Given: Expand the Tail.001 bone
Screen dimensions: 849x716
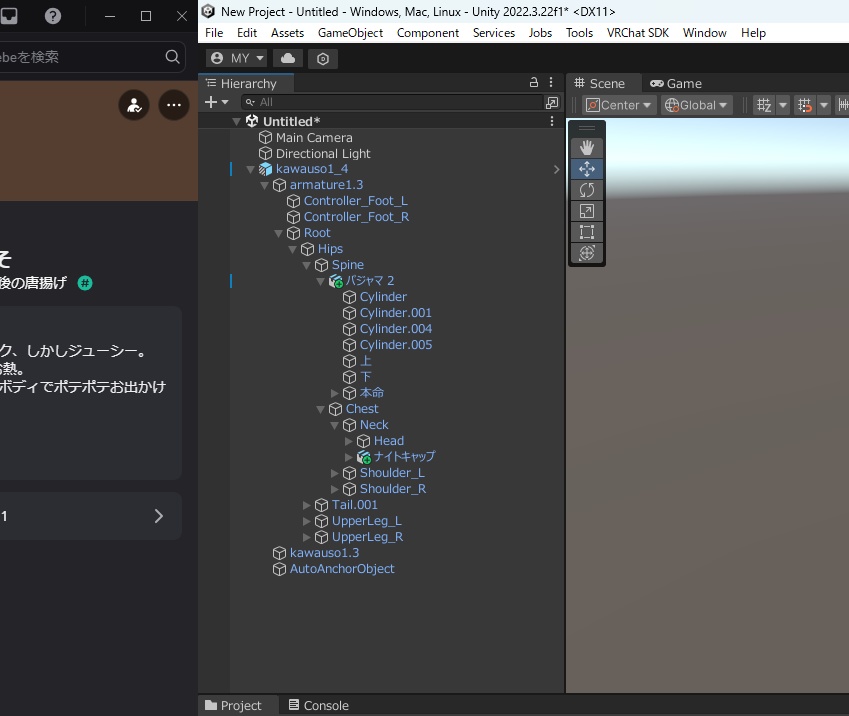Looking at the screenshot, I should pyautogui.click(x=306, y=505).
